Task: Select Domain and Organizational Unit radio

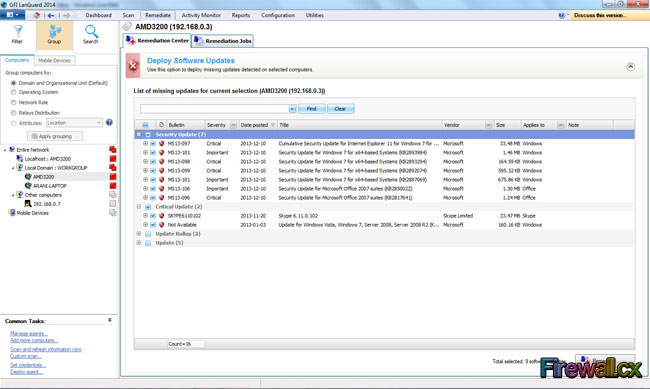Action: pos(14,83)
